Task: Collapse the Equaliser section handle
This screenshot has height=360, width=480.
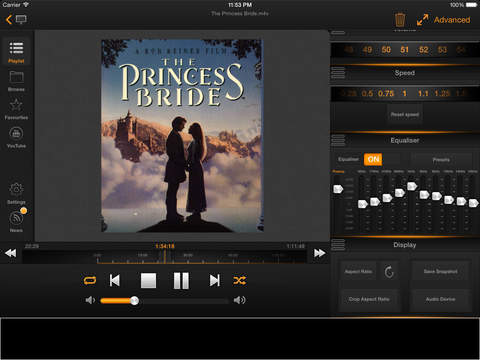Action: pyautogui.click(x=338, y=140)
